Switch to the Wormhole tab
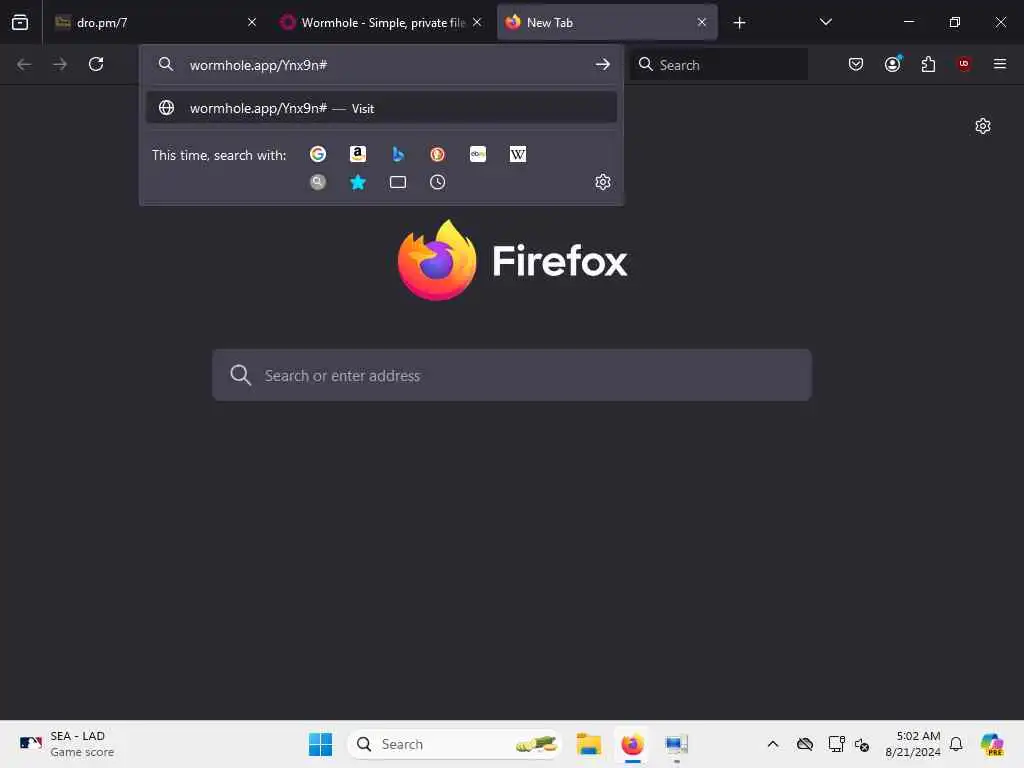Viewport: 1024px width, 768px height. [x=382, y=22]
